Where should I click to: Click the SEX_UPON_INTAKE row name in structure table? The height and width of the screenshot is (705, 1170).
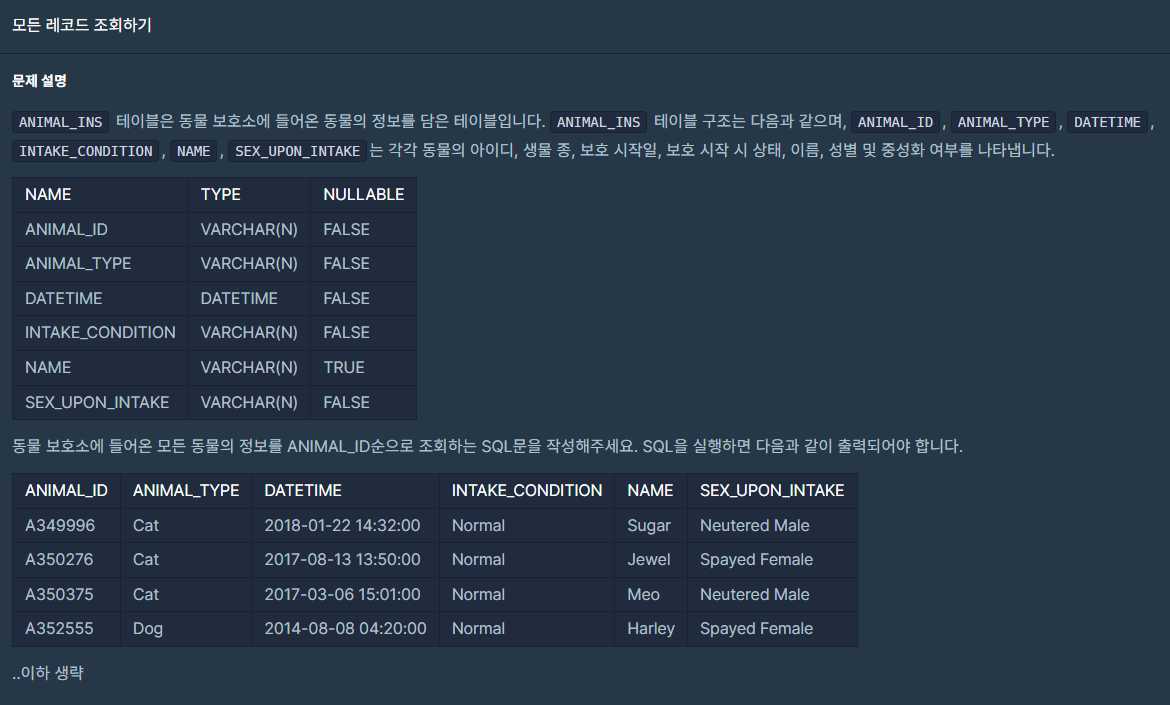(x=97, y=402)
